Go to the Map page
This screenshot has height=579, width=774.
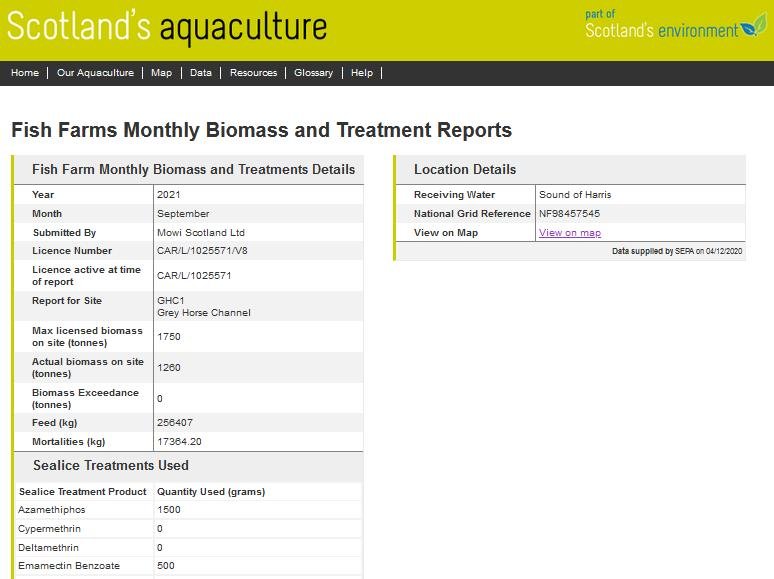(x=161, y=73)
